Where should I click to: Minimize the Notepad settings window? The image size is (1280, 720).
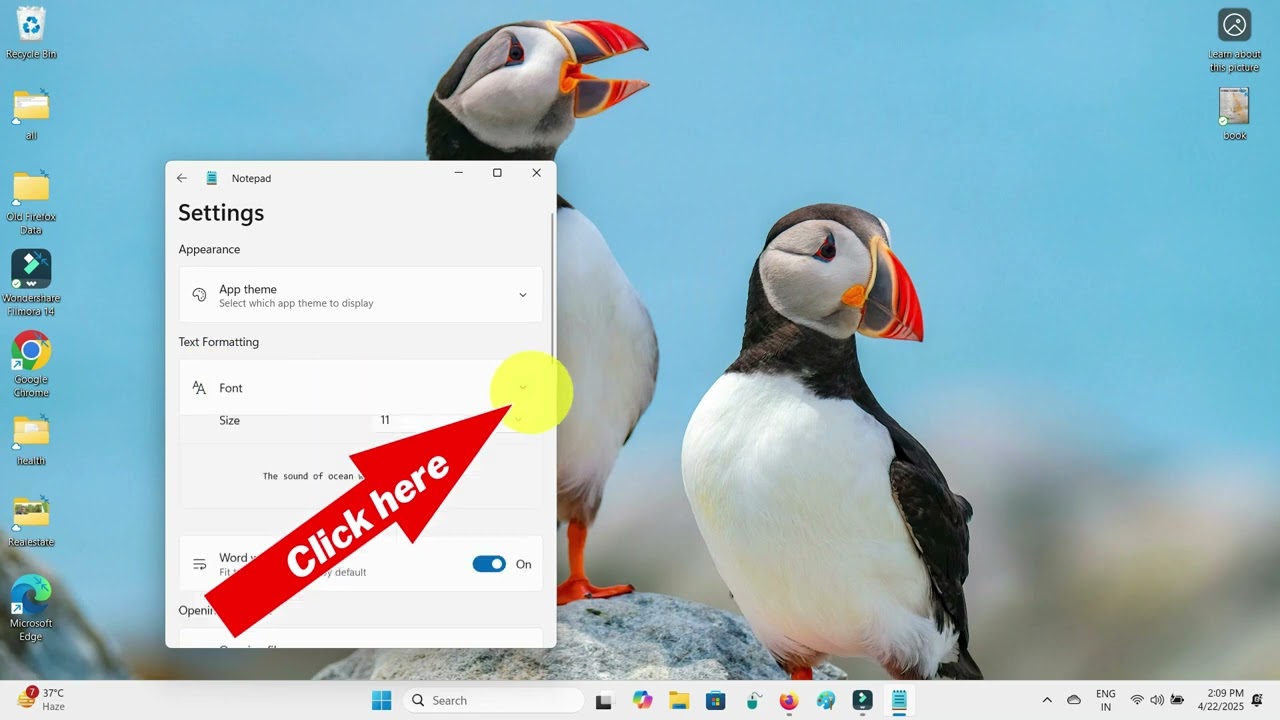[x=458, y=173]
